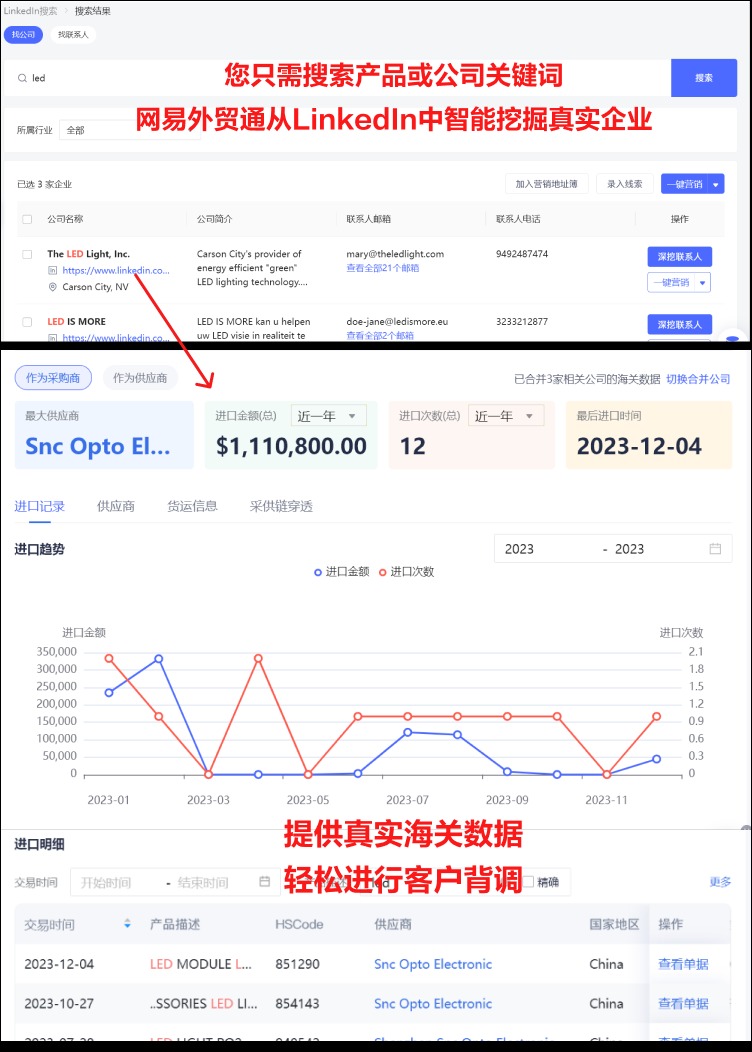
Task: Click 查看单据 for the 2023-10-27 row
Action: (x=683, y=1004)
